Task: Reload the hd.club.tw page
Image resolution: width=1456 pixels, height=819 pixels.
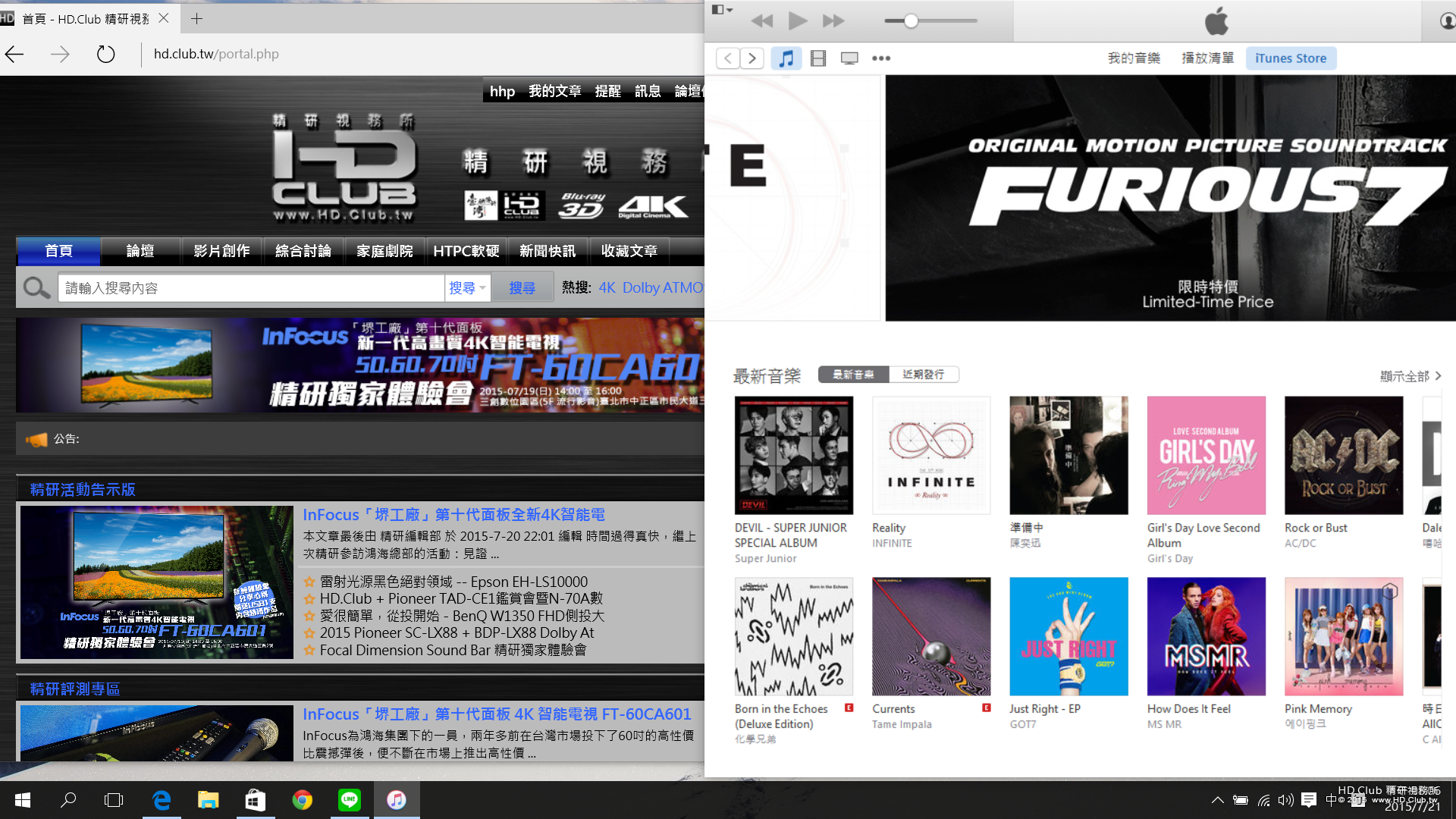Action: (105, 54)
